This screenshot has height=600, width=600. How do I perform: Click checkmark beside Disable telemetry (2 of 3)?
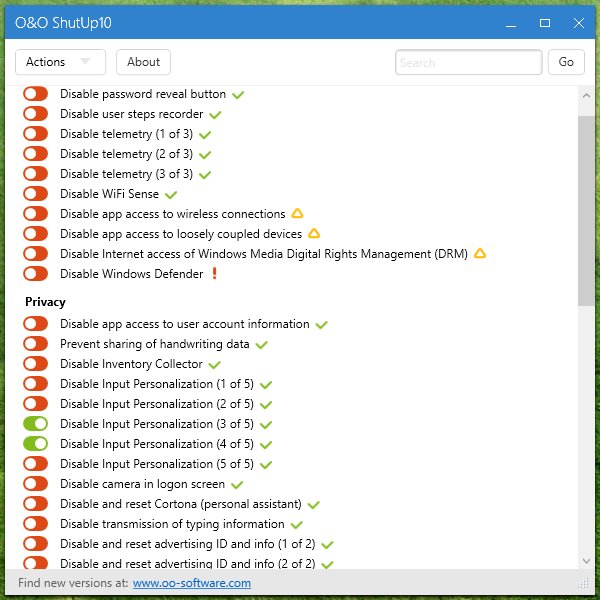coord(205,155)
